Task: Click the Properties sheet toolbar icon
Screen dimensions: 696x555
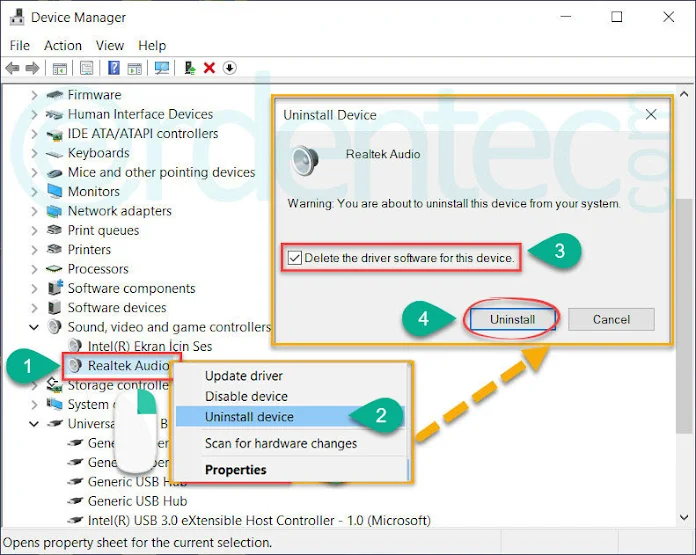Action: tap(87, 68)
